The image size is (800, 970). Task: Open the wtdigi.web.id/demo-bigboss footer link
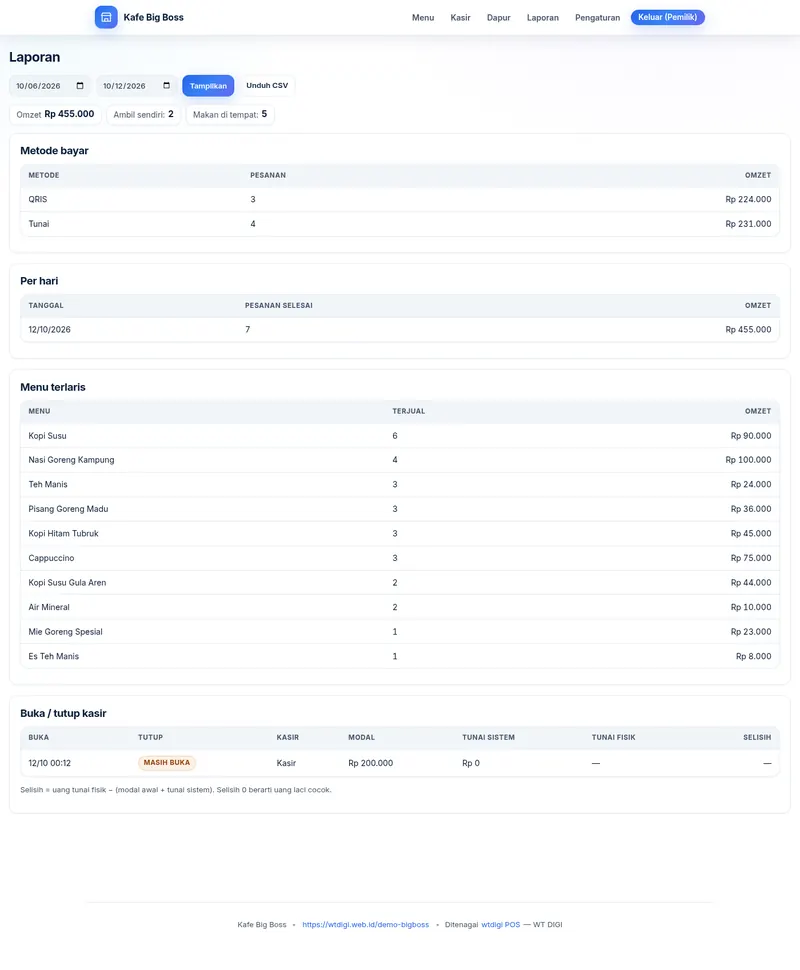[366, 925]
